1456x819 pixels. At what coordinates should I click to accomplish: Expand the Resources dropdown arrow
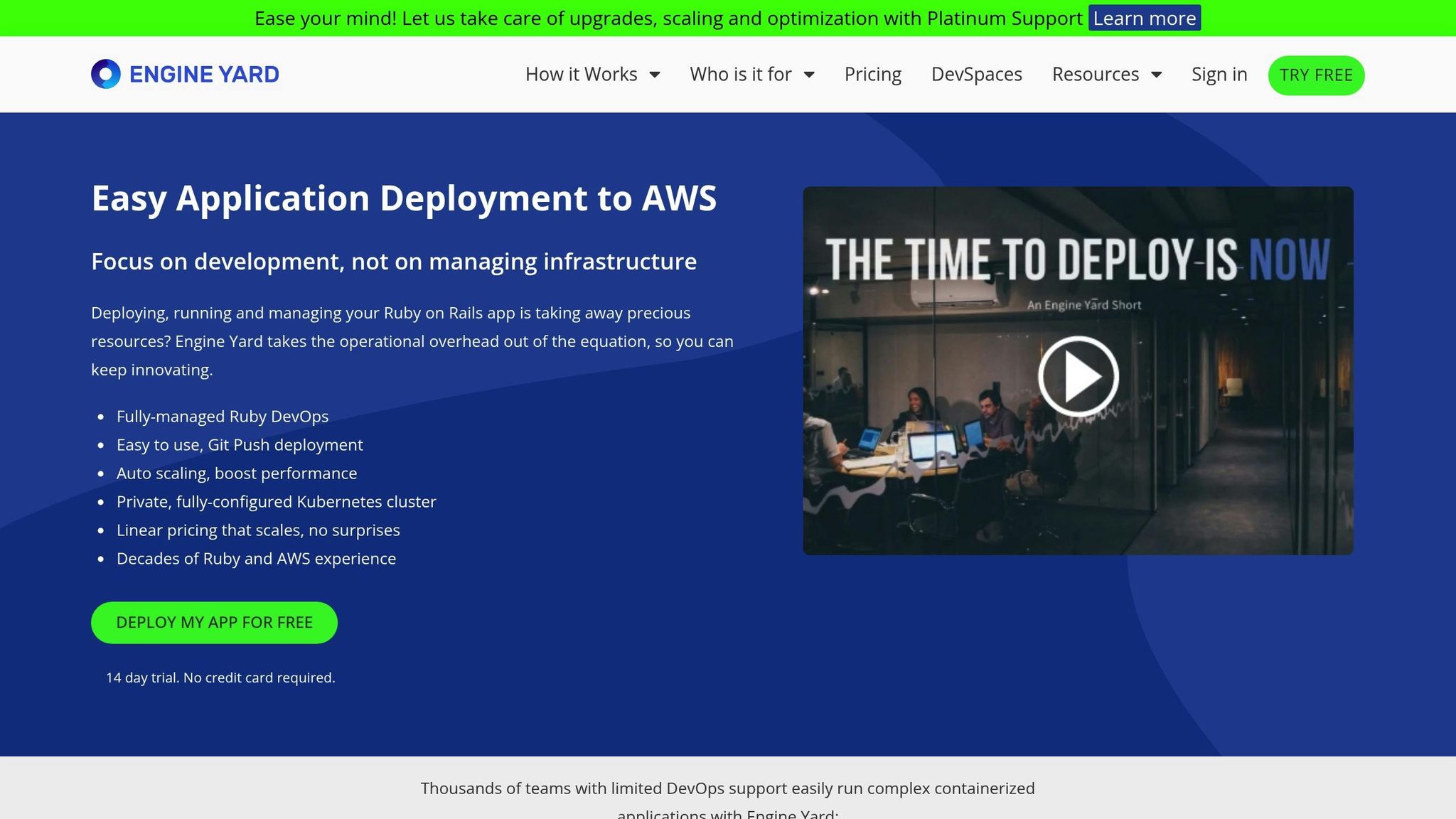coord(1156,75)
